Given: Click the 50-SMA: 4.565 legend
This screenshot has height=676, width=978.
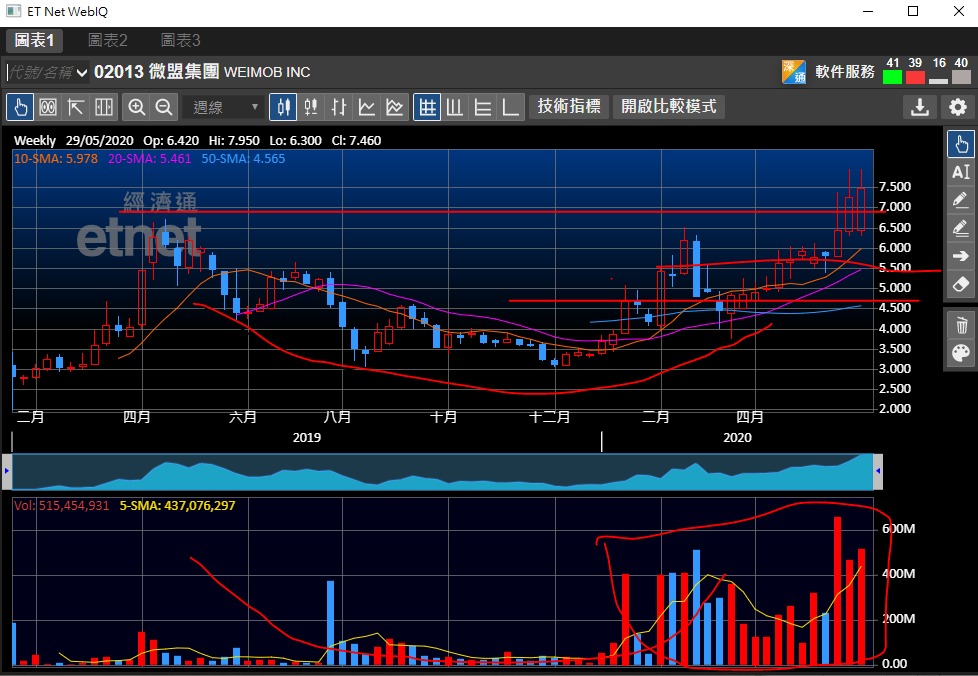Looking at the screenshot, I should (243, 159).
